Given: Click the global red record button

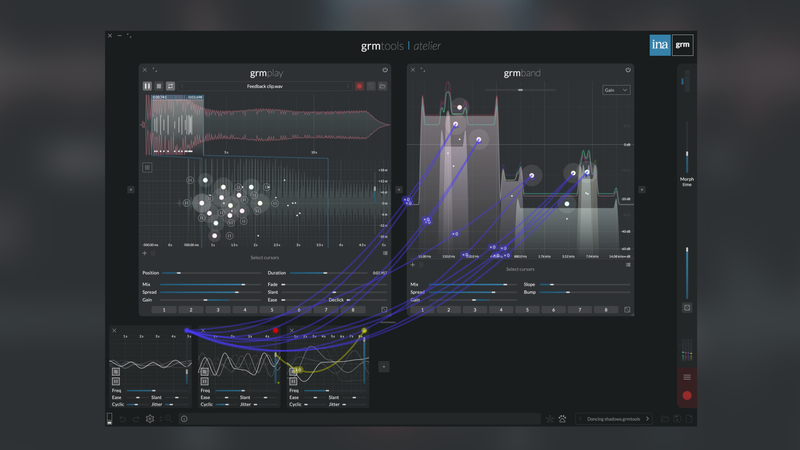Looking at the screenshot, I should 687,395.
